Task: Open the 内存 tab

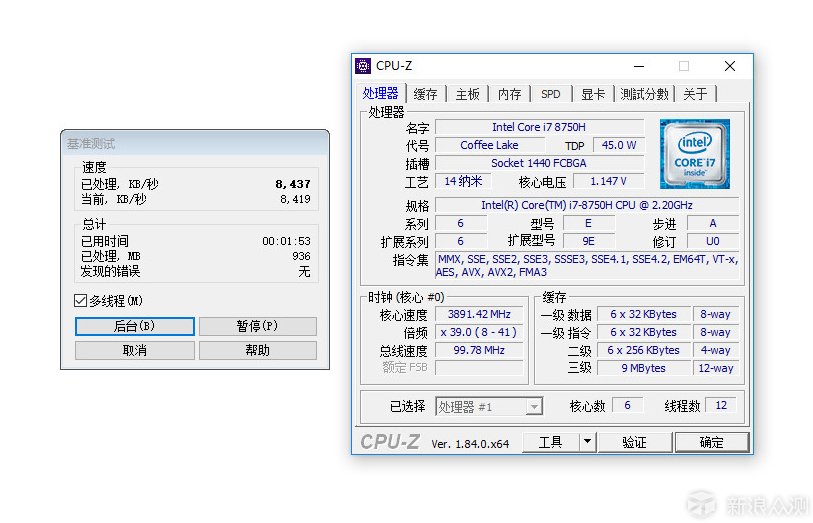Action: [509, 94]
